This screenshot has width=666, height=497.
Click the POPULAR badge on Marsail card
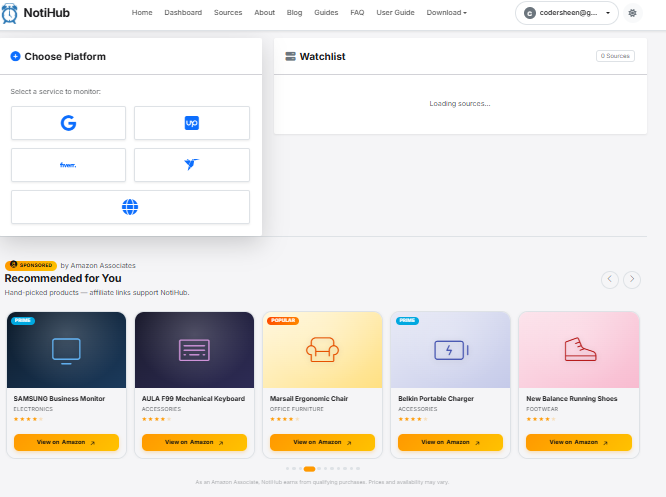283,320
